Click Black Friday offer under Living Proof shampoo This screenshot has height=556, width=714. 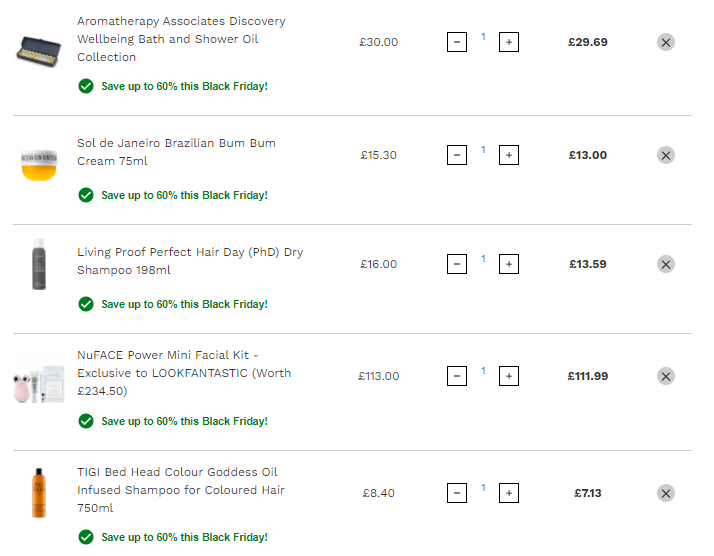pyautogui.click(x=184, y=304)
